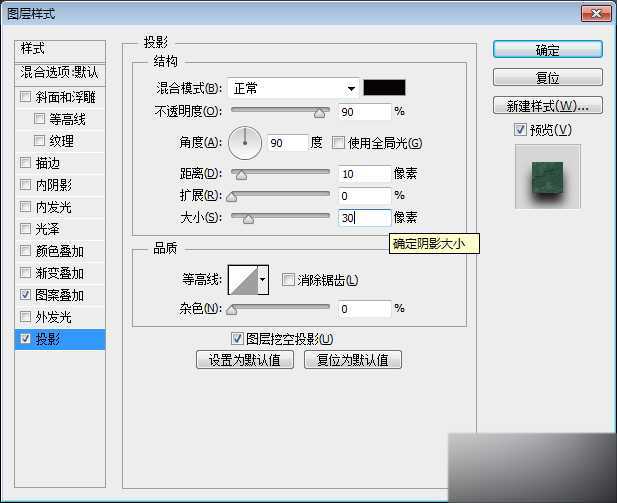Click 复位为默认值 button
Screen dimensions: 617x503
pos(353,360)
